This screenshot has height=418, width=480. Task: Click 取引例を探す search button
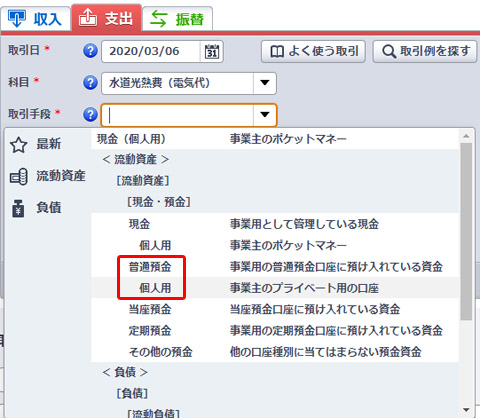tap(425, 51)
